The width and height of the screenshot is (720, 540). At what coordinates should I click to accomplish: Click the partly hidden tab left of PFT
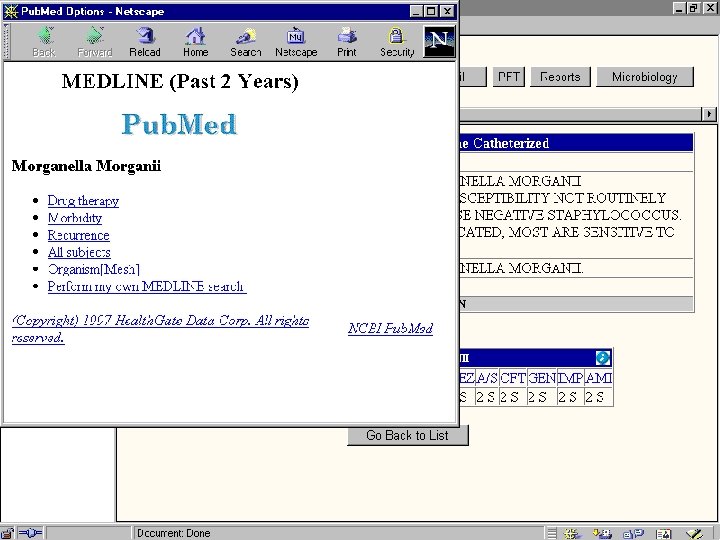coord(472,77)
